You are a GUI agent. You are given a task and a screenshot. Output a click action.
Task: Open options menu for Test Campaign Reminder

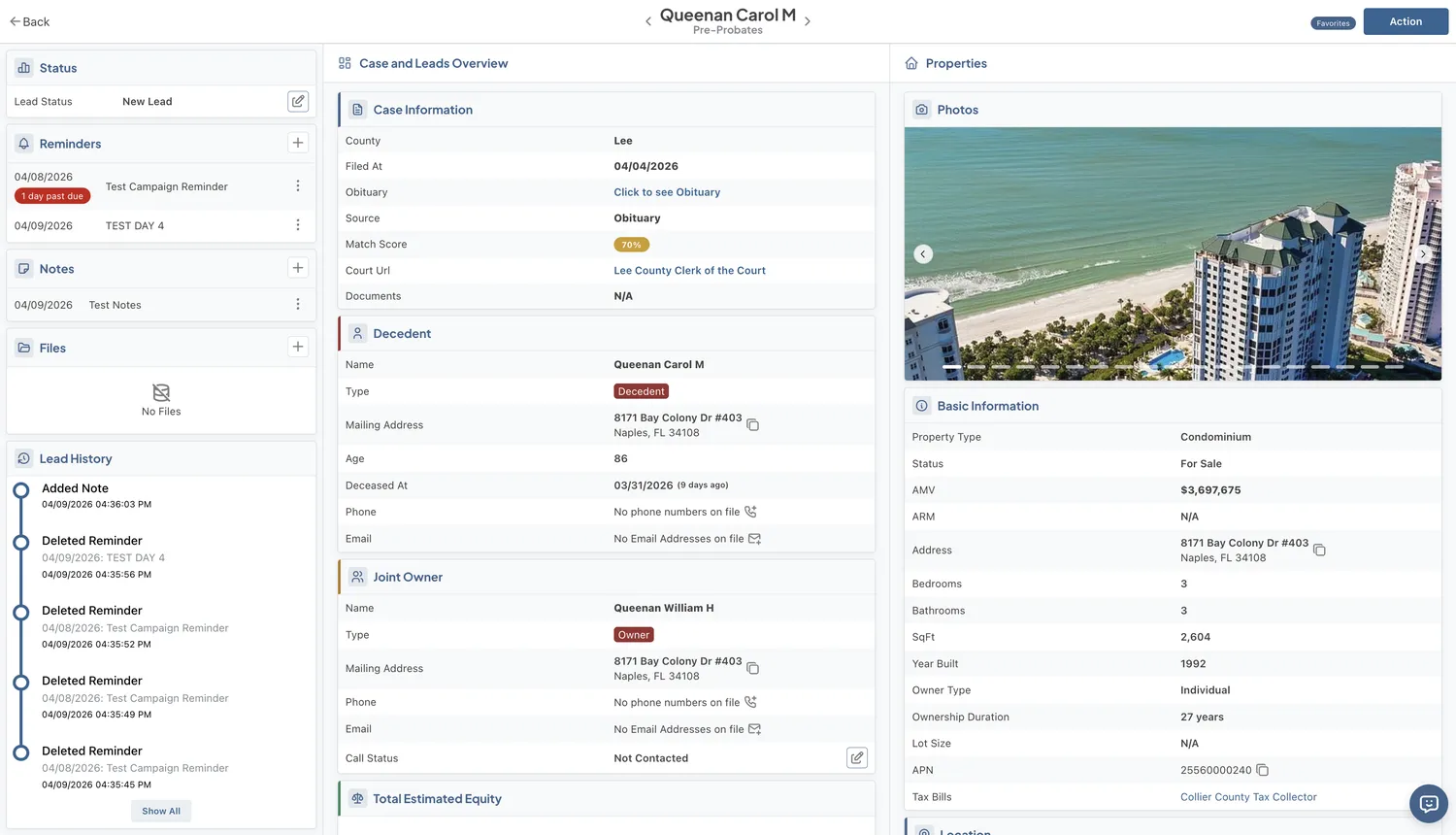298,185
